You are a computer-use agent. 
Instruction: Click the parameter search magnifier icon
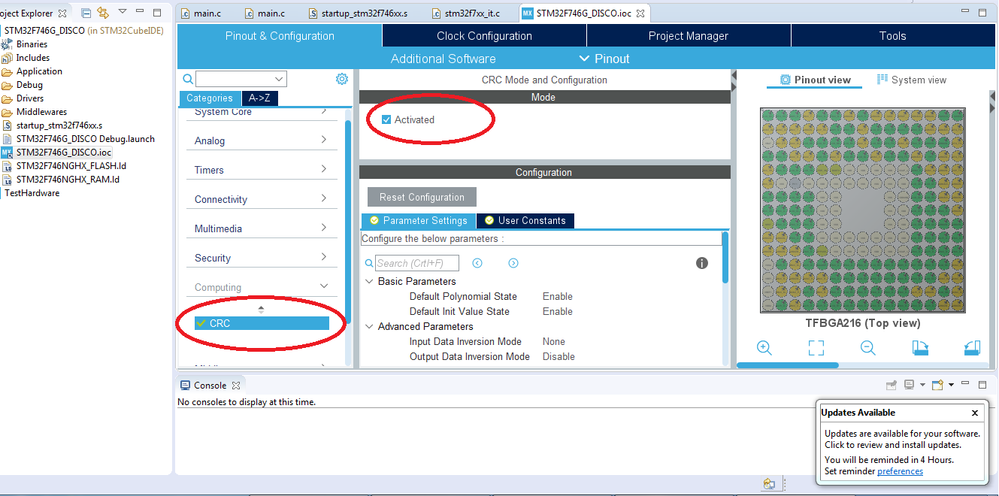369,263
